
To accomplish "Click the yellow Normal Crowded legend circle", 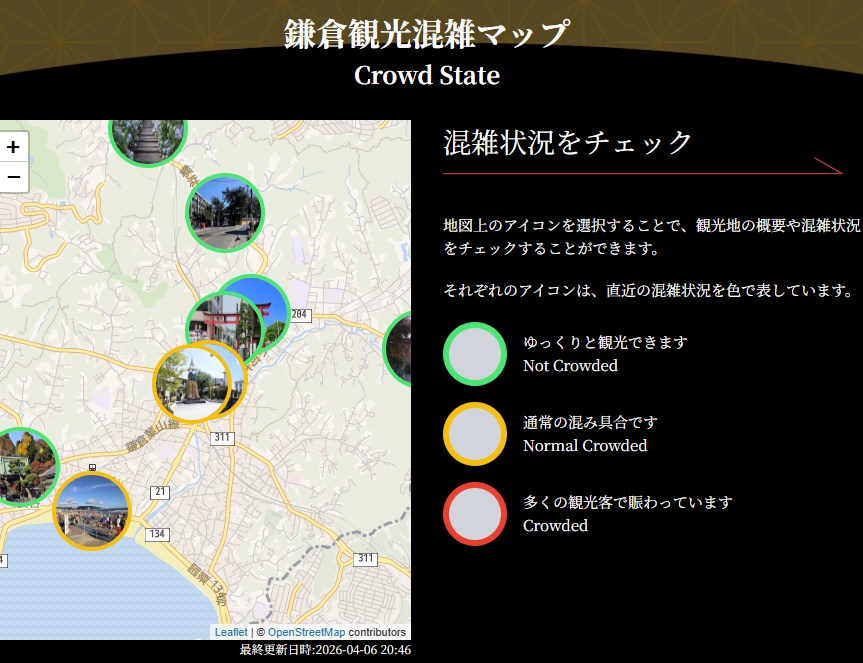I will coord(475,434).
